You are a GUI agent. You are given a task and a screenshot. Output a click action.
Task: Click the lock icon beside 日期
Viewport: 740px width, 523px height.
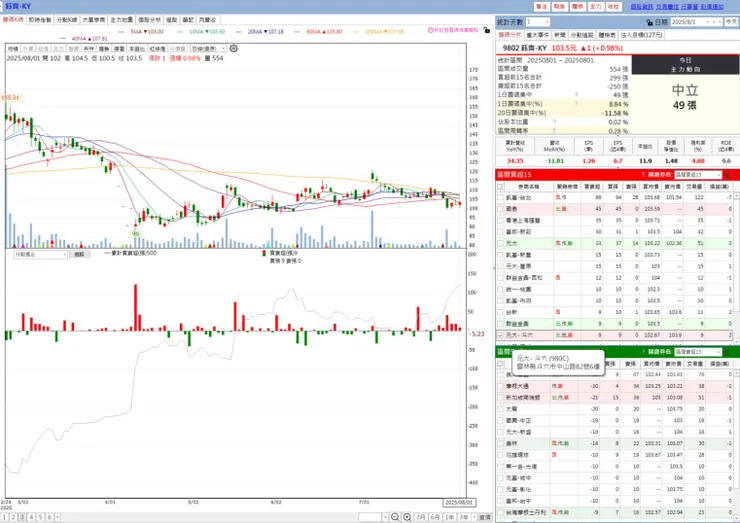[x=649, y=22]
